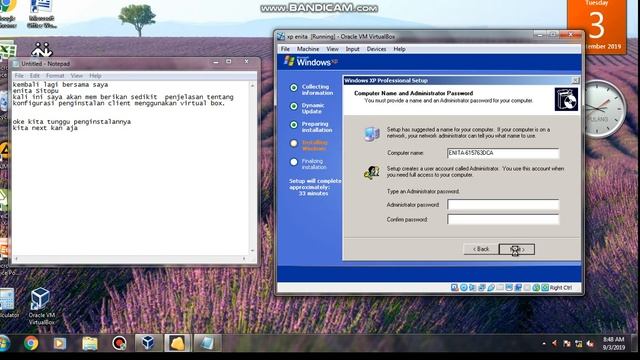Switch to the Notepad taskbar button
The image size is (640, 360).
pos(207,343)
